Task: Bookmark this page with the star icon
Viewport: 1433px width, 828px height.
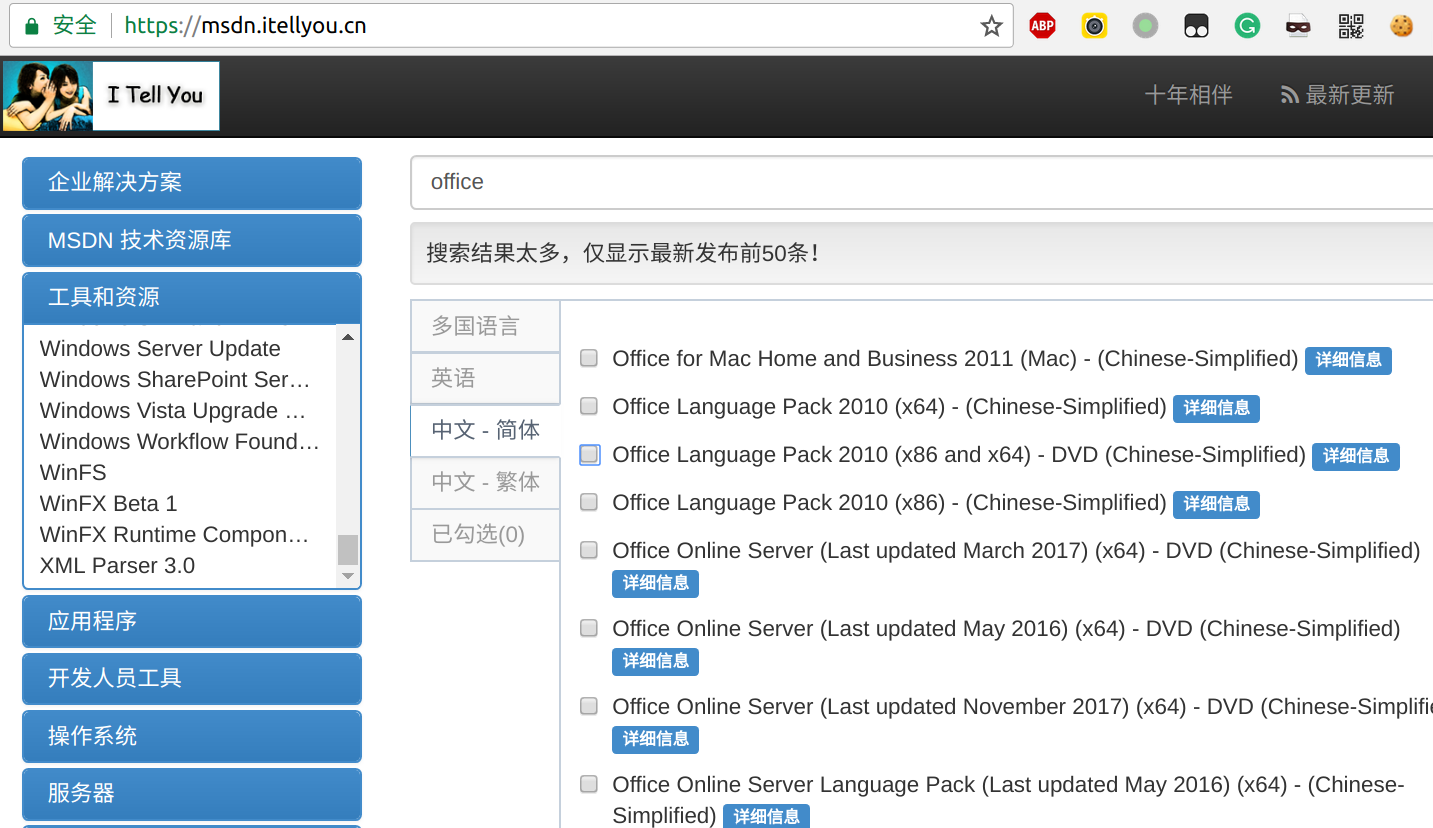Action: point(991,26)
